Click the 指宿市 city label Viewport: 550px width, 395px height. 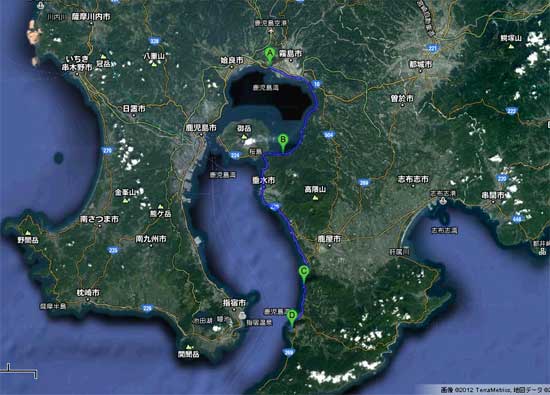[x=234, y=302]
